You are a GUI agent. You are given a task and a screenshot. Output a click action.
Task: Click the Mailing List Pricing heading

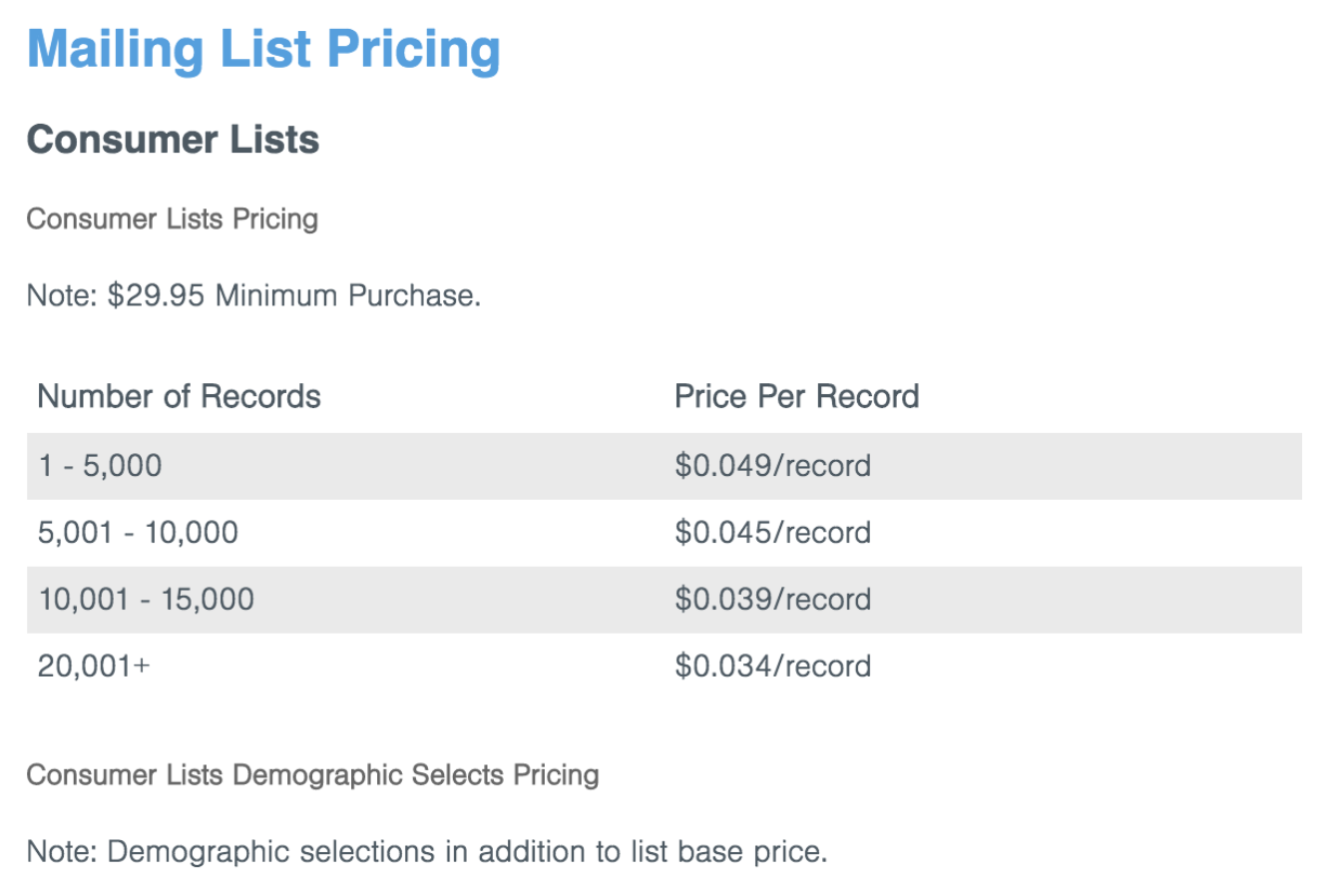pyautogui.click(x=263, y=50)
